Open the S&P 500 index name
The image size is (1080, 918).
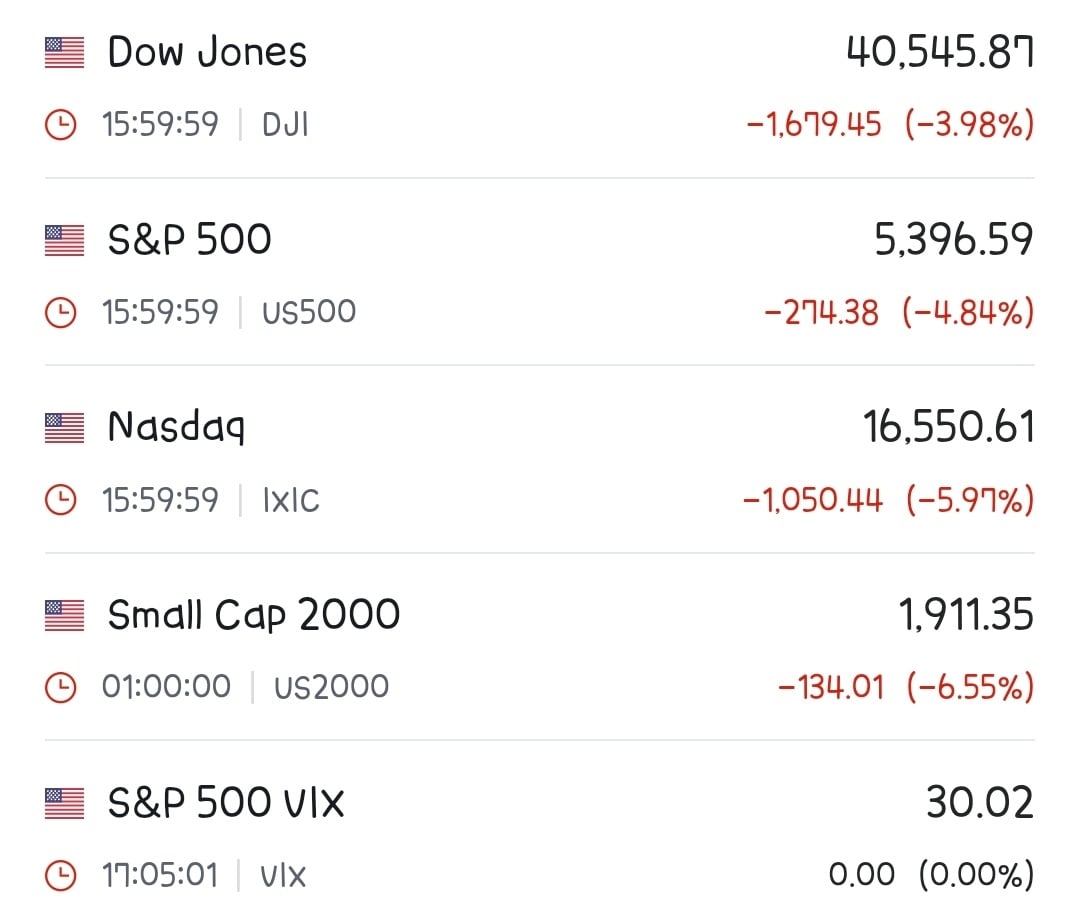pos(189,240)
